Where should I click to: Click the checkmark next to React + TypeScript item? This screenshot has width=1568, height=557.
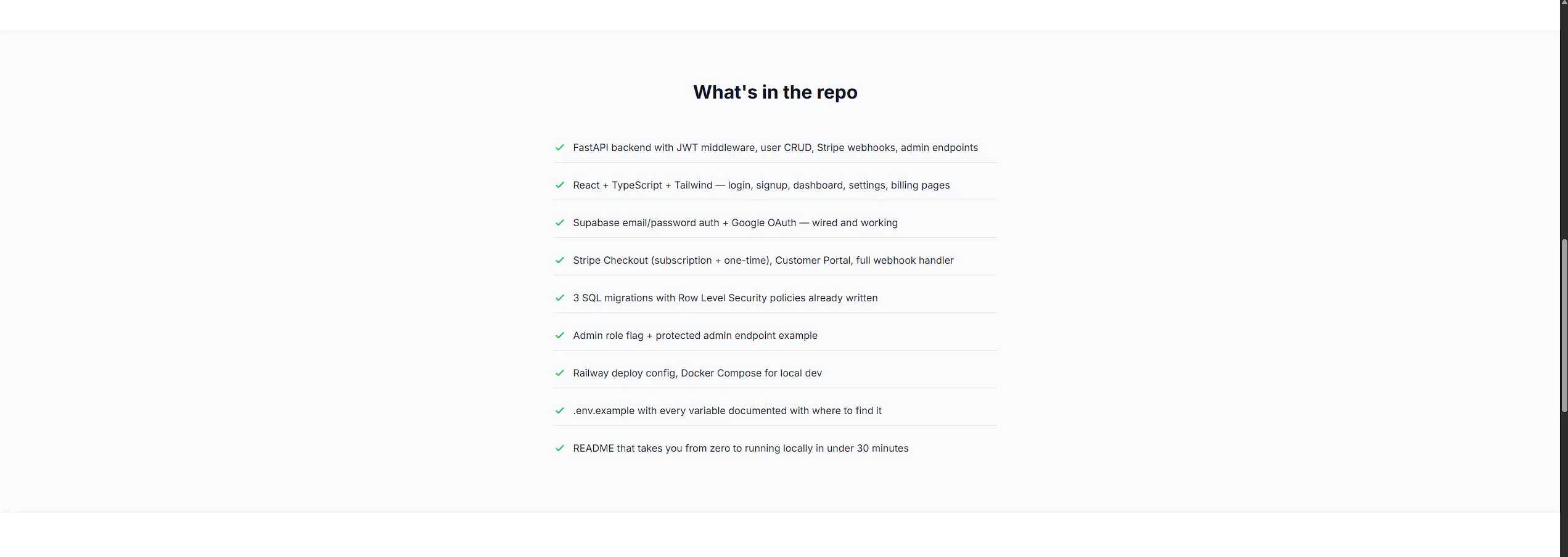[559, 185]
